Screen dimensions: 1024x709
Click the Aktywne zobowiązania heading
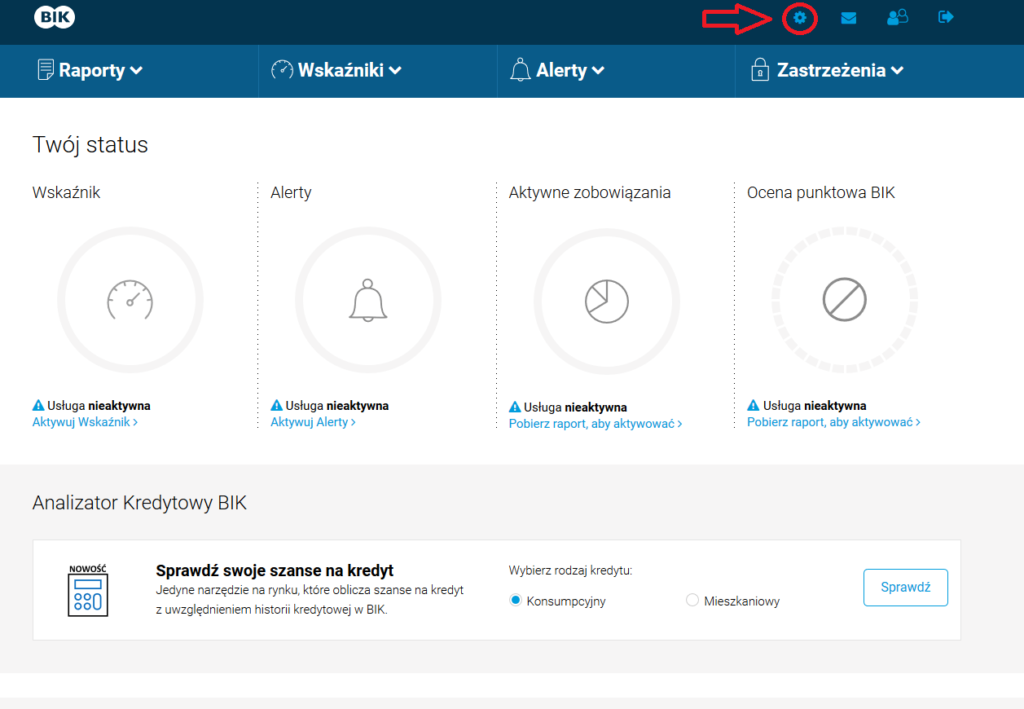point(589,193)
